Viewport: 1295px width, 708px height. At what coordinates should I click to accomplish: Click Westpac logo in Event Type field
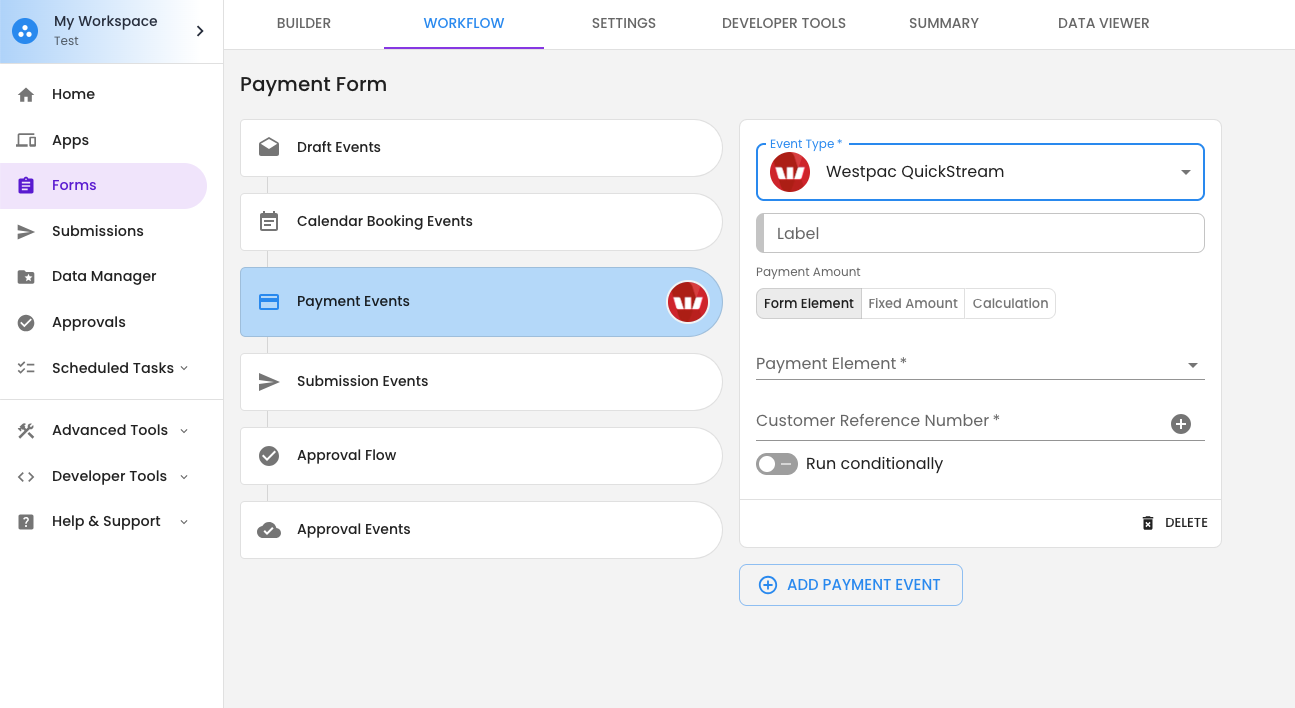tap(790, 172)
